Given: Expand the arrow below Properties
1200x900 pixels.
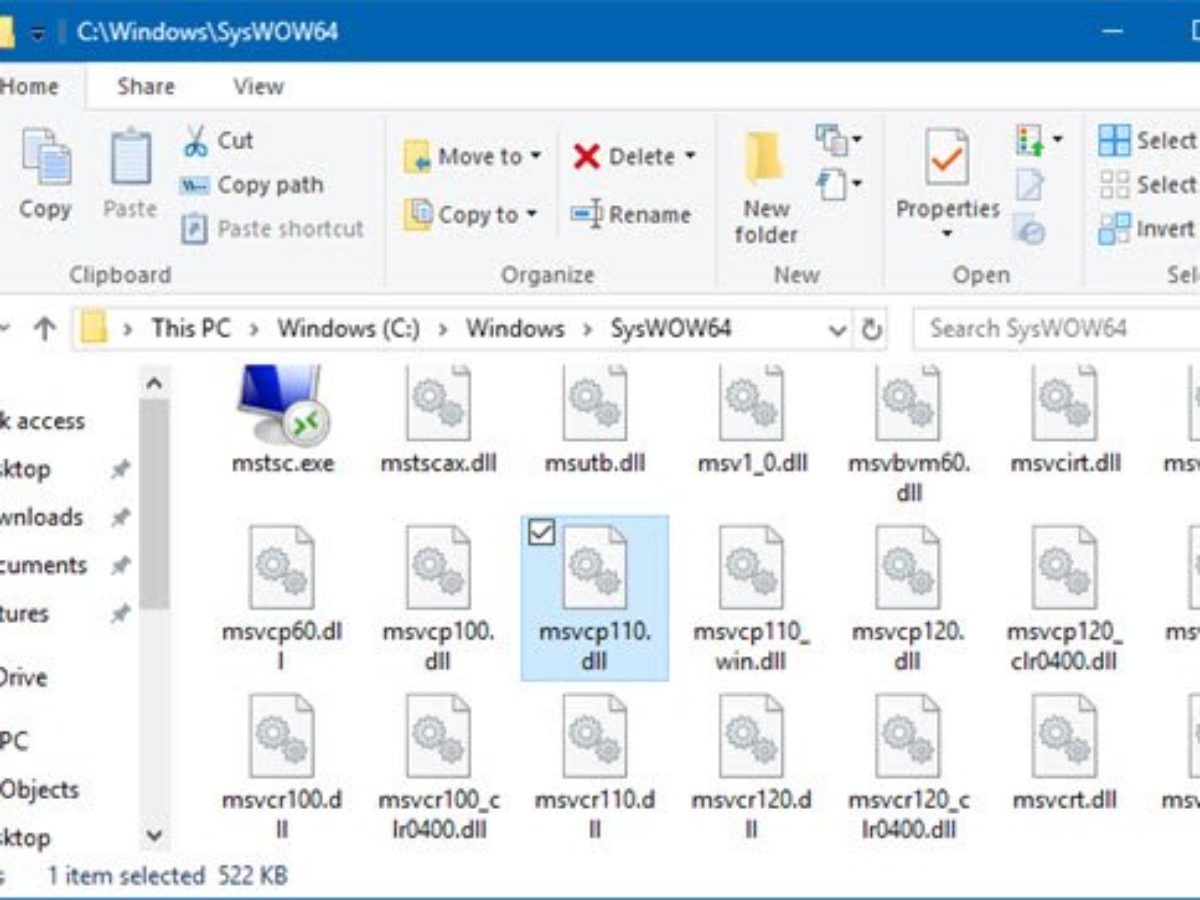Looking at the screenshot, I should (947, 235).
